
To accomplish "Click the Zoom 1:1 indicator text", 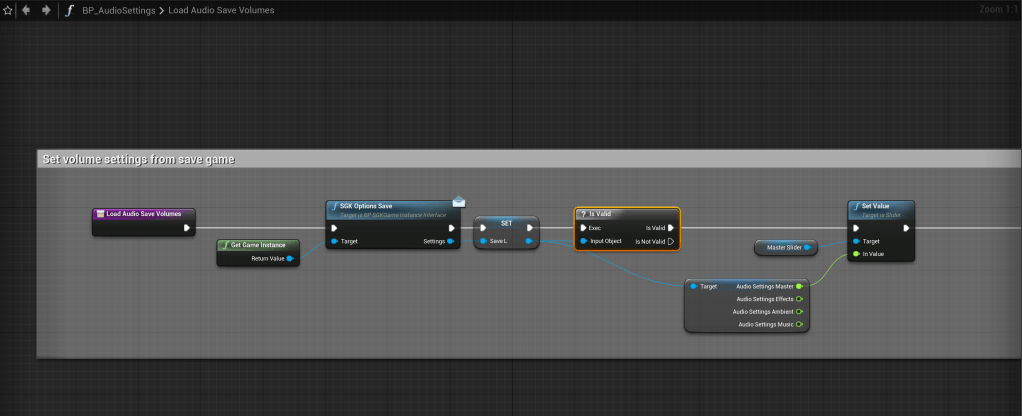I will (999, 10).
